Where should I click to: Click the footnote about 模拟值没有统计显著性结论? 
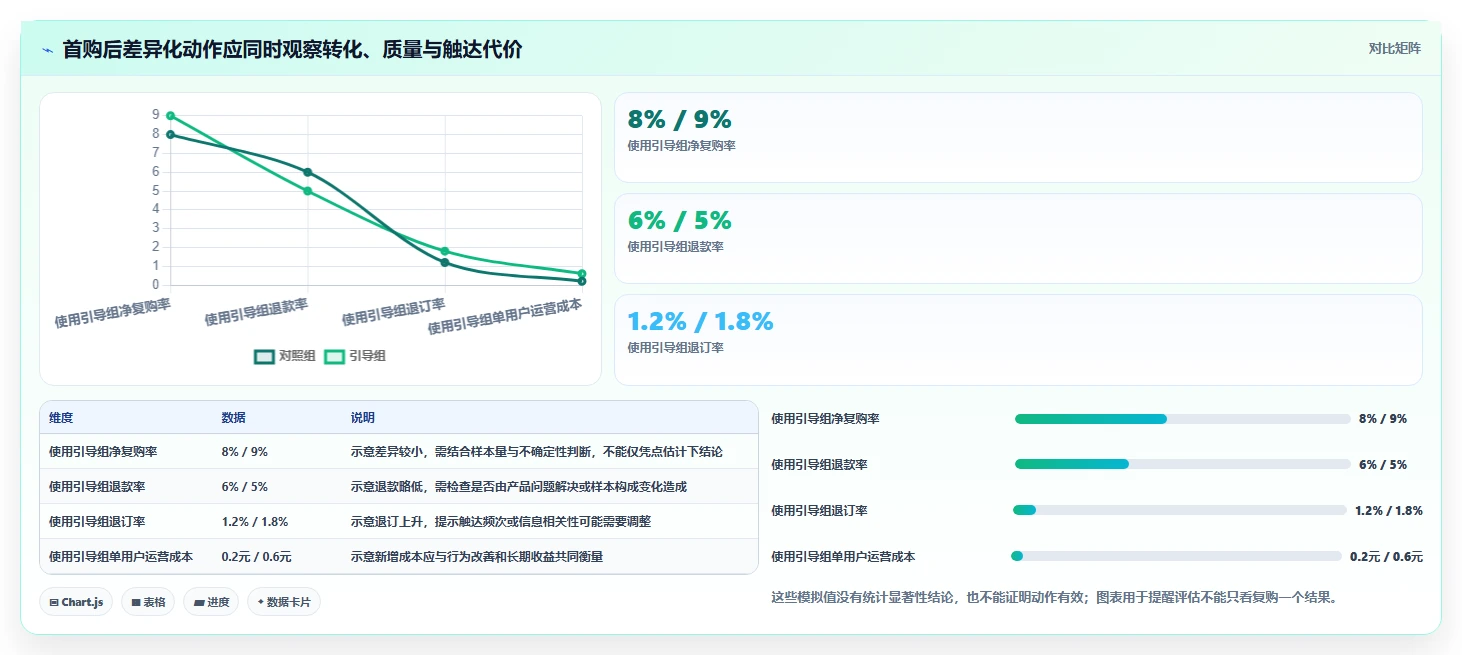(x=1054, y=598)
